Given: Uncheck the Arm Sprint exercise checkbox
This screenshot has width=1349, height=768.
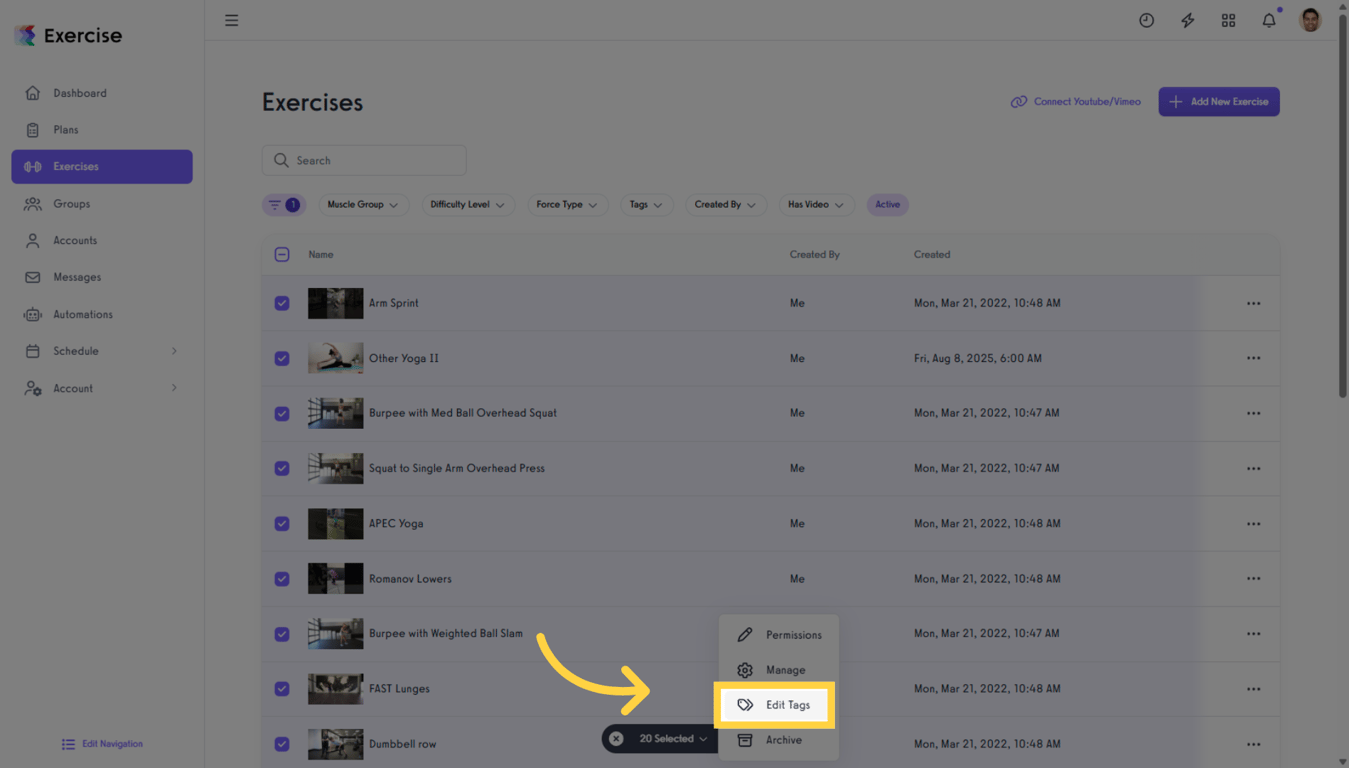Looking at the screenshot, I should click(282, 303).
